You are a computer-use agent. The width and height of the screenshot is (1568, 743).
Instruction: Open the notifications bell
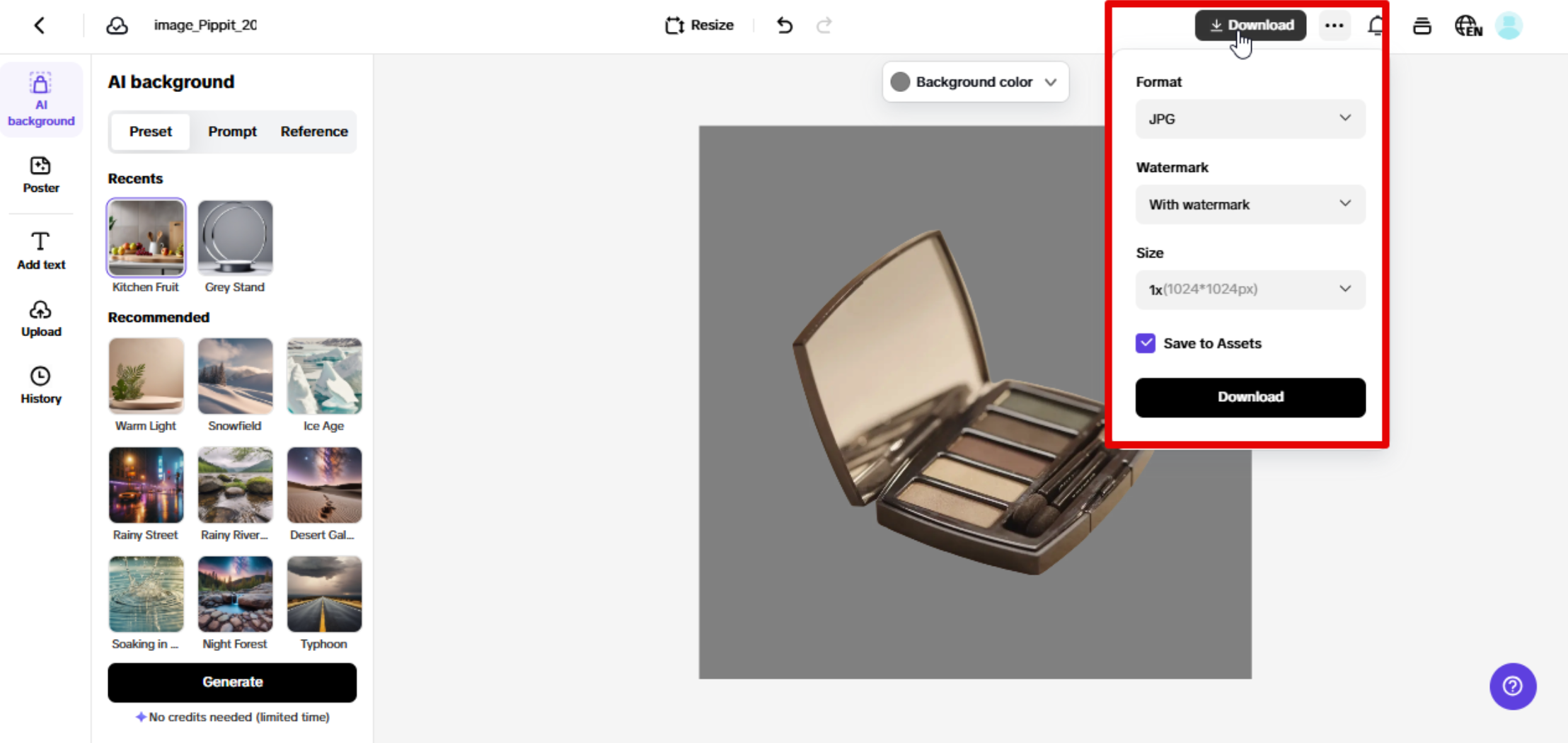click(x=1376, y=25)
